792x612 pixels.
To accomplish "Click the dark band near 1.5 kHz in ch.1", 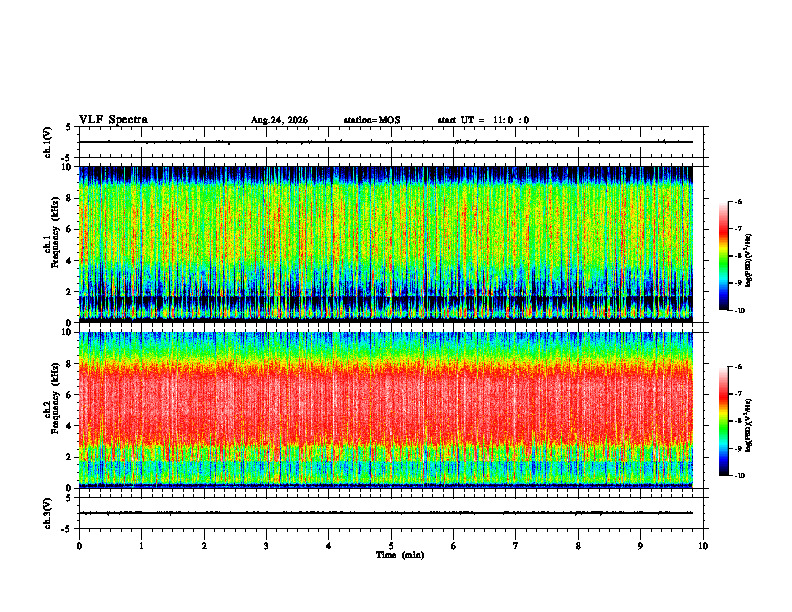I will (386, 300).
